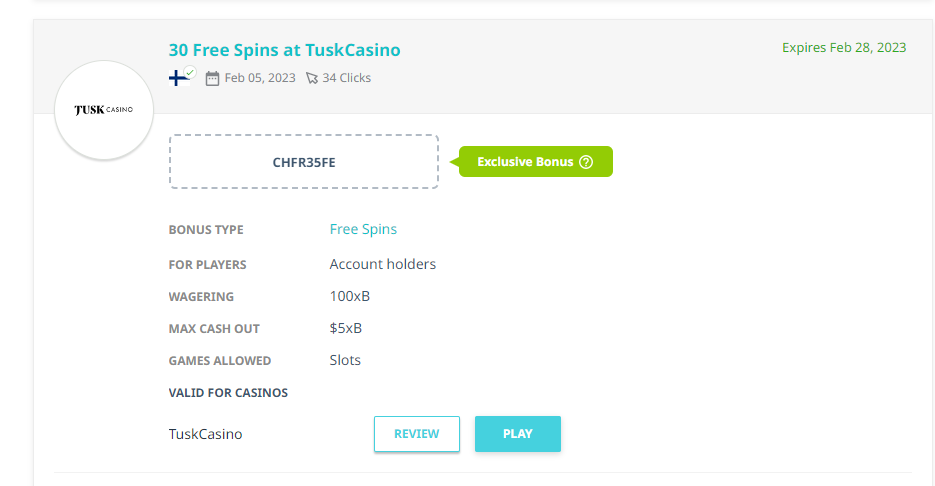Click the calendar icon beside the date
This screenshot has width=935, height=486.
[212, 78]
